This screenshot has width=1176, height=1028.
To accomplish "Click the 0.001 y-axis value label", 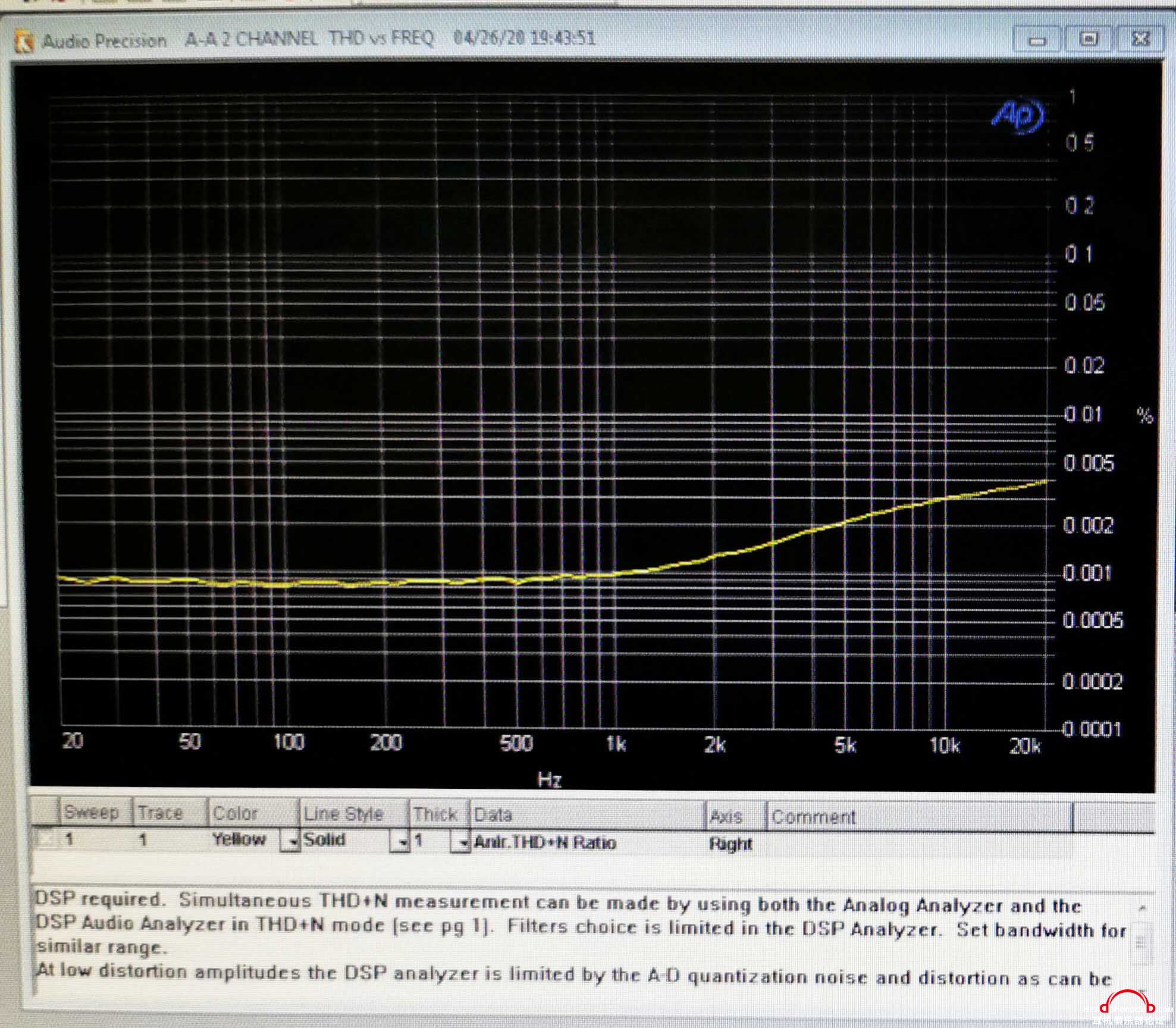I will (1086, 573).
